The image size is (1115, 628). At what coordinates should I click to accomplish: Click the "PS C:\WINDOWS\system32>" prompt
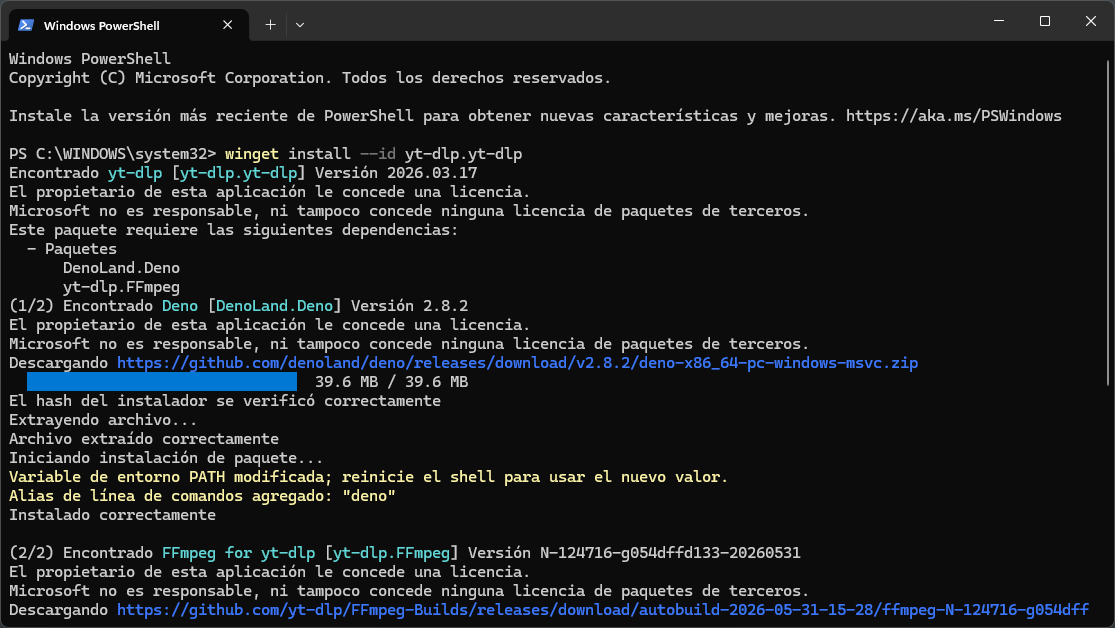pyautogui.click(x=112, y=154)
